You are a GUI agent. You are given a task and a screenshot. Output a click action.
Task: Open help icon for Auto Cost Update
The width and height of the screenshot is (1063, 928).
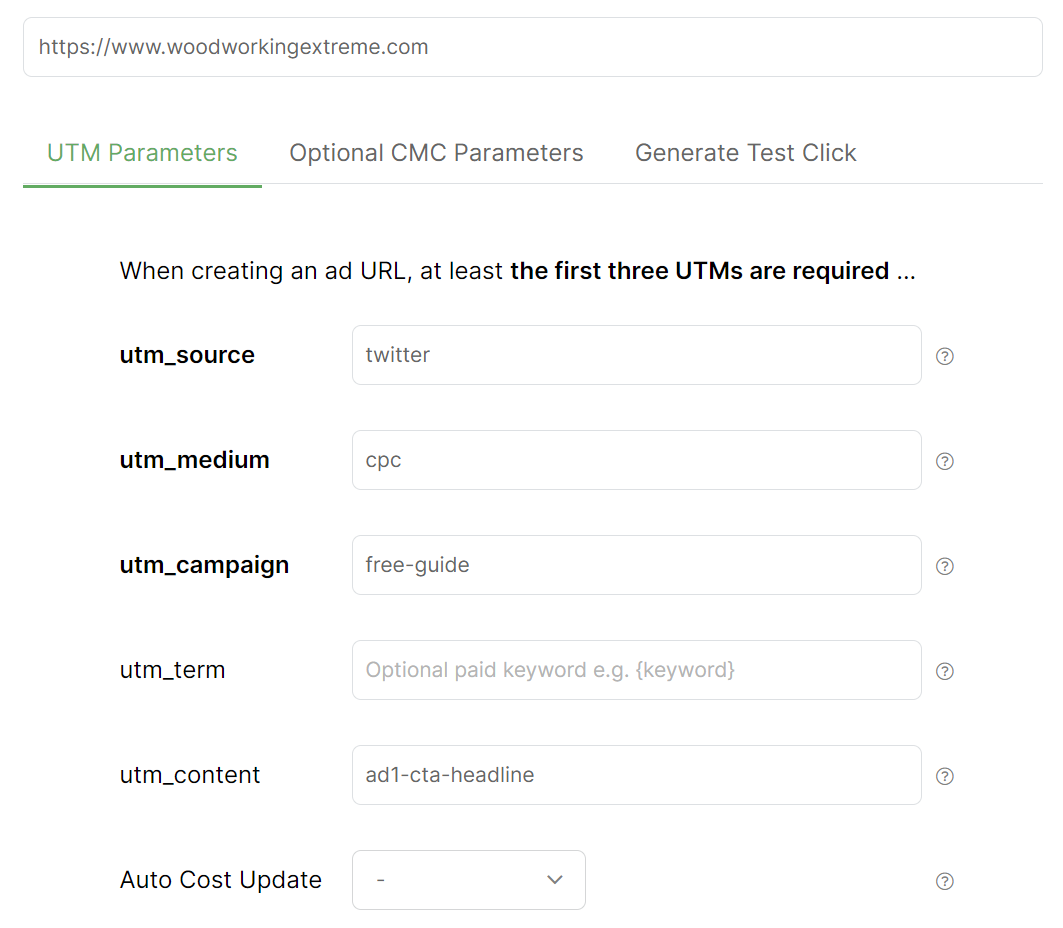[944, 881]
